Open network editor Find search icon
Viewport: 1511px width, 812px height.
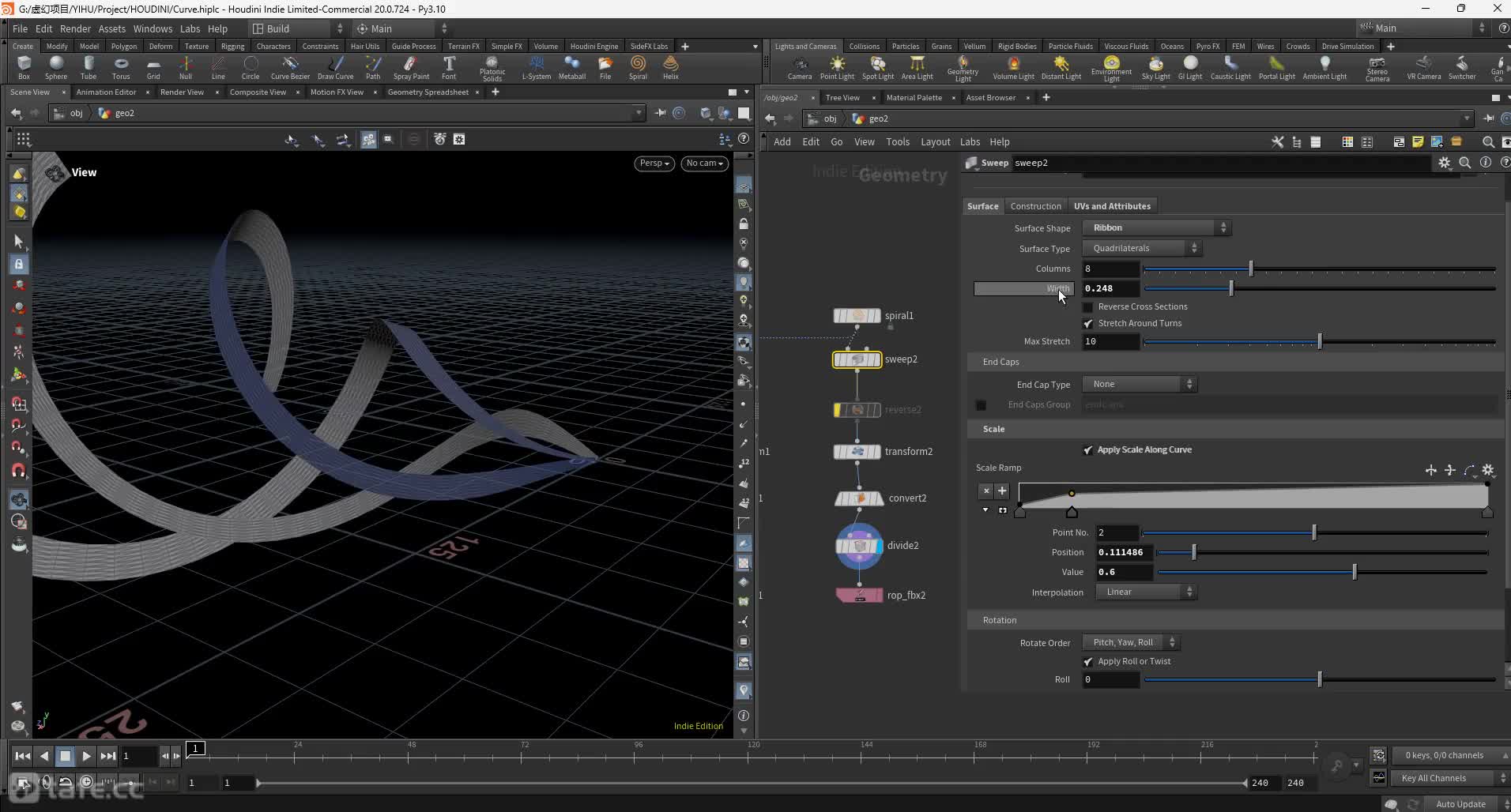tap(1488, 142)
